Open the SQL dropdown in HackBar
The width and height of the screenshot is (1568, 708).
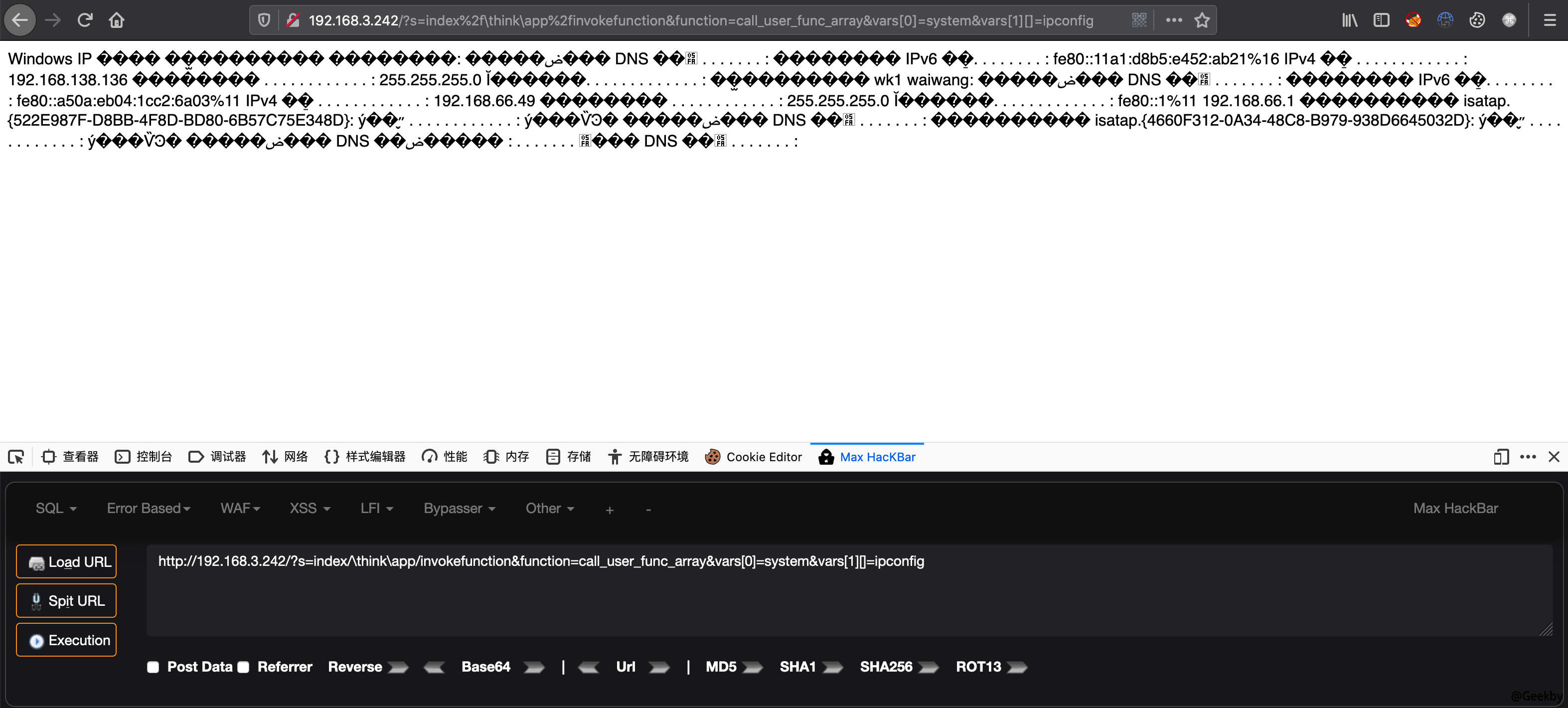[55, 509]
